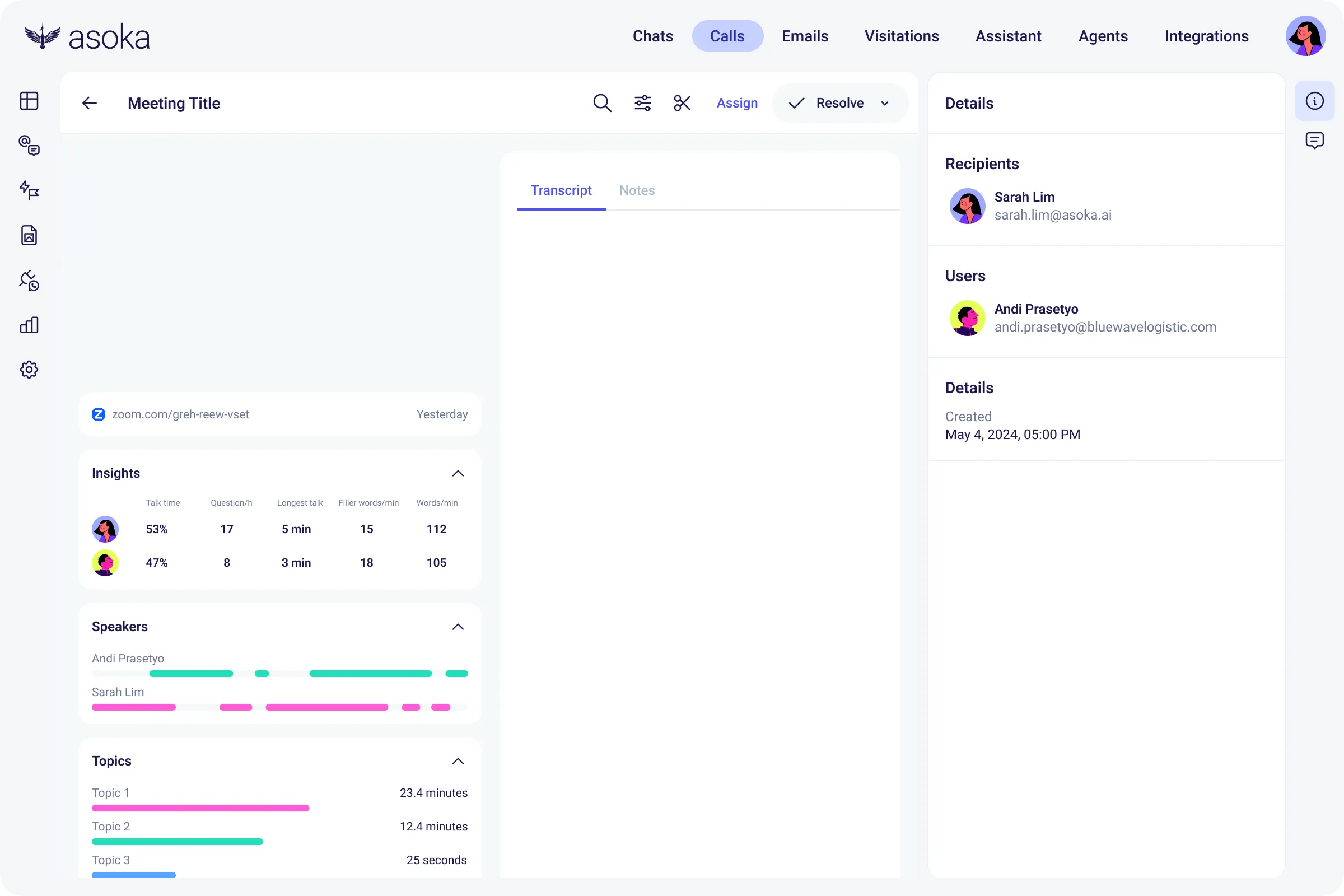Screen dimensions: 1344x896
Task: Go to Emails in top navigation
Action: coord(805,36)
